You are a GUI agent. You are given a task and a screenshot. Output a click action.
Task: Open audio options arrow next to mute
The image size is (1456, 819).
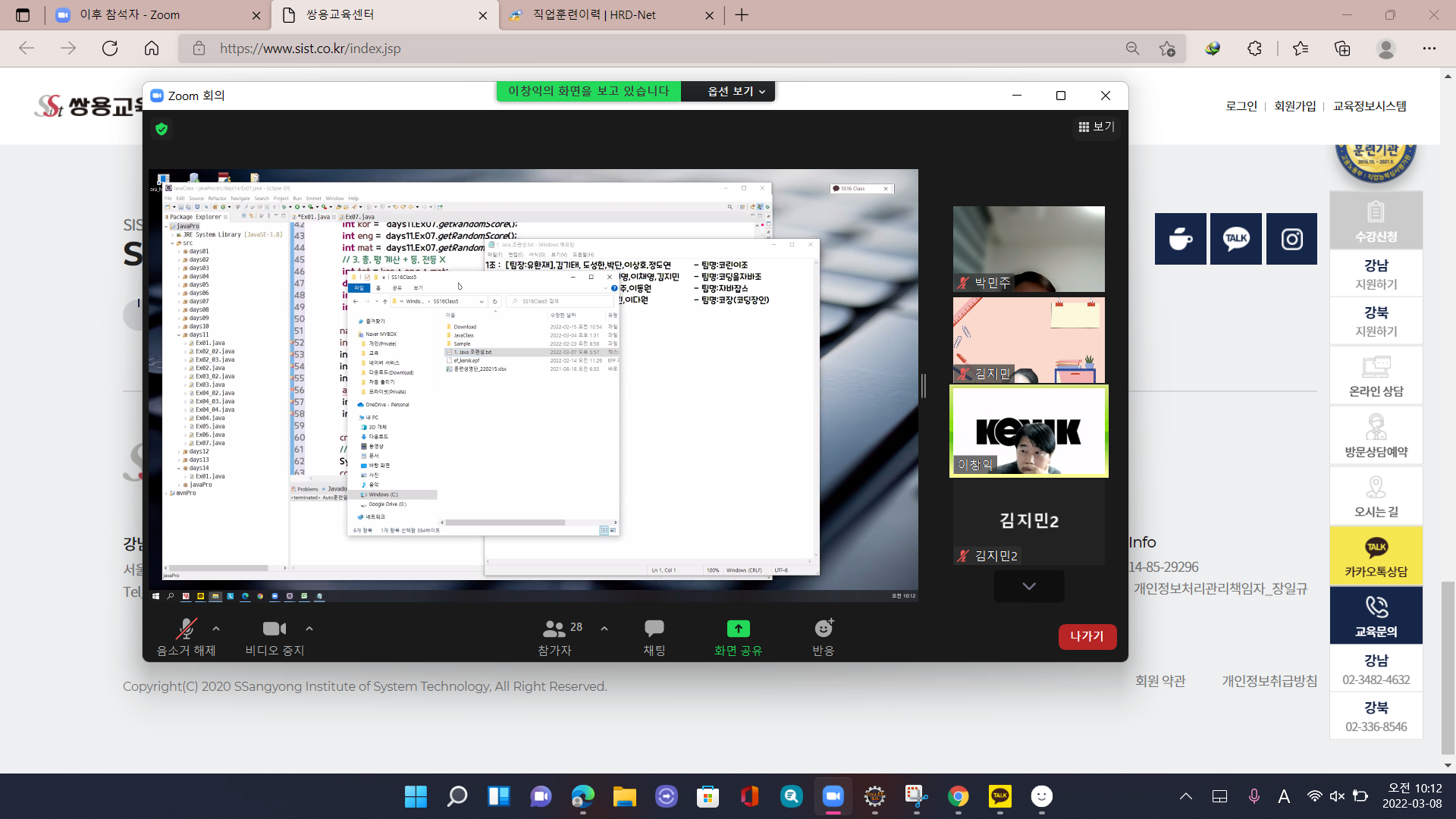[216, 629]
